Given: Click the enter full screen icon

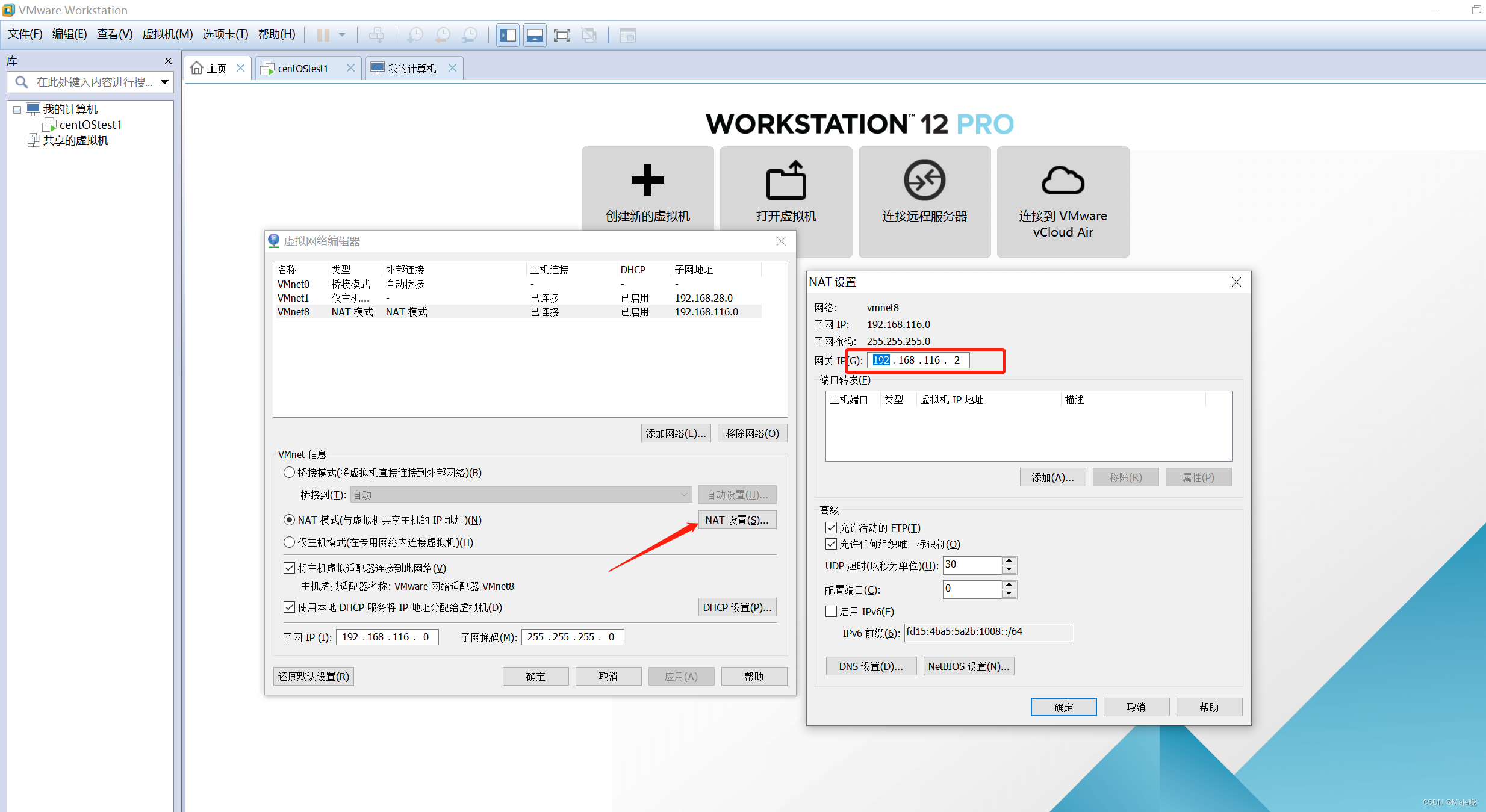Looking at the screenshot, I should coord(561,34).
